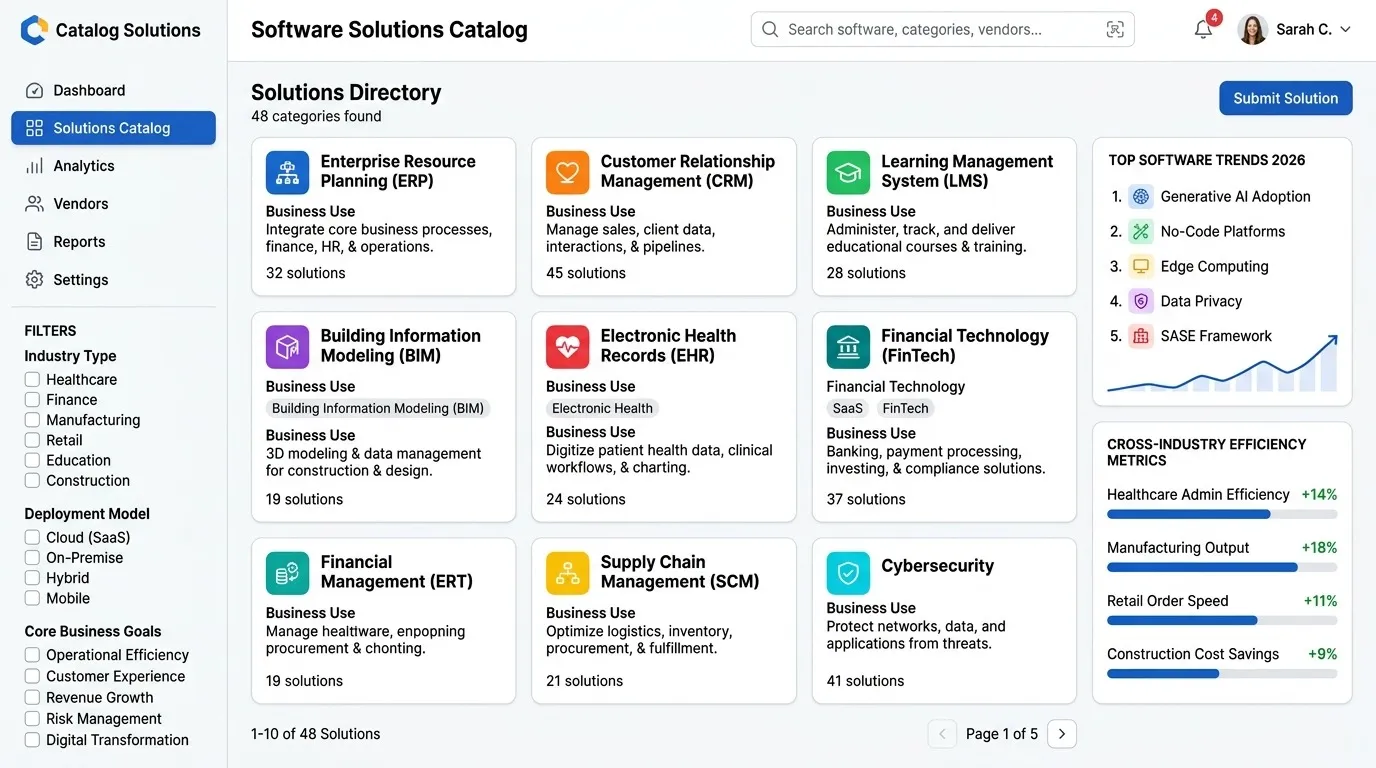Click the Construction Cost Savings progress bar
The image size is (1376, 768).
[1222, 674]
